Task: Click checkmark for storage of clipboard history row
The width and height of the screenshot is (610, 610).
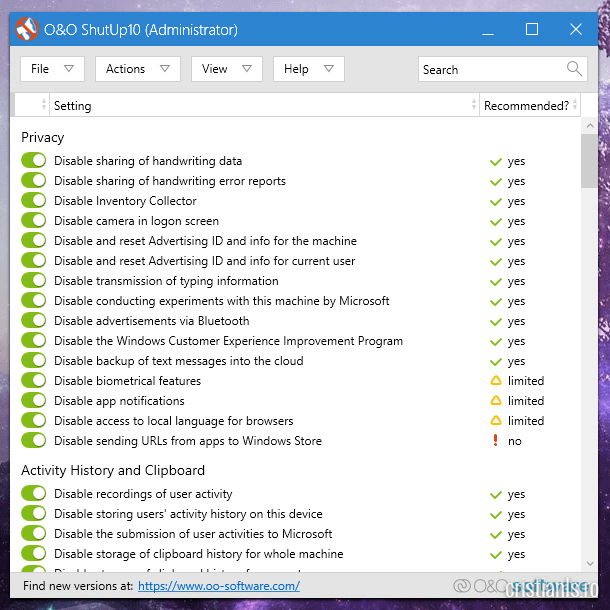Action: click(496, 554)
